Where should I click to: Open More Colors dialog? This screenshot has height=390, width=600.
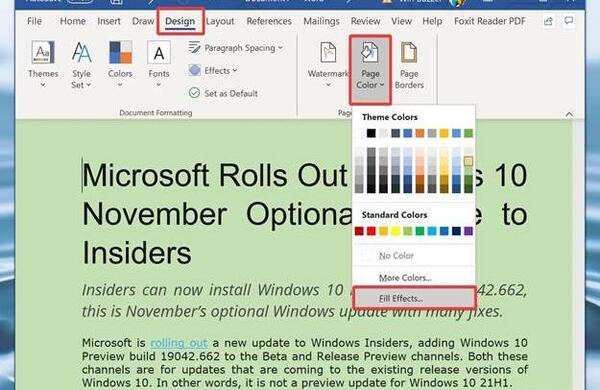tap(413, 277)
